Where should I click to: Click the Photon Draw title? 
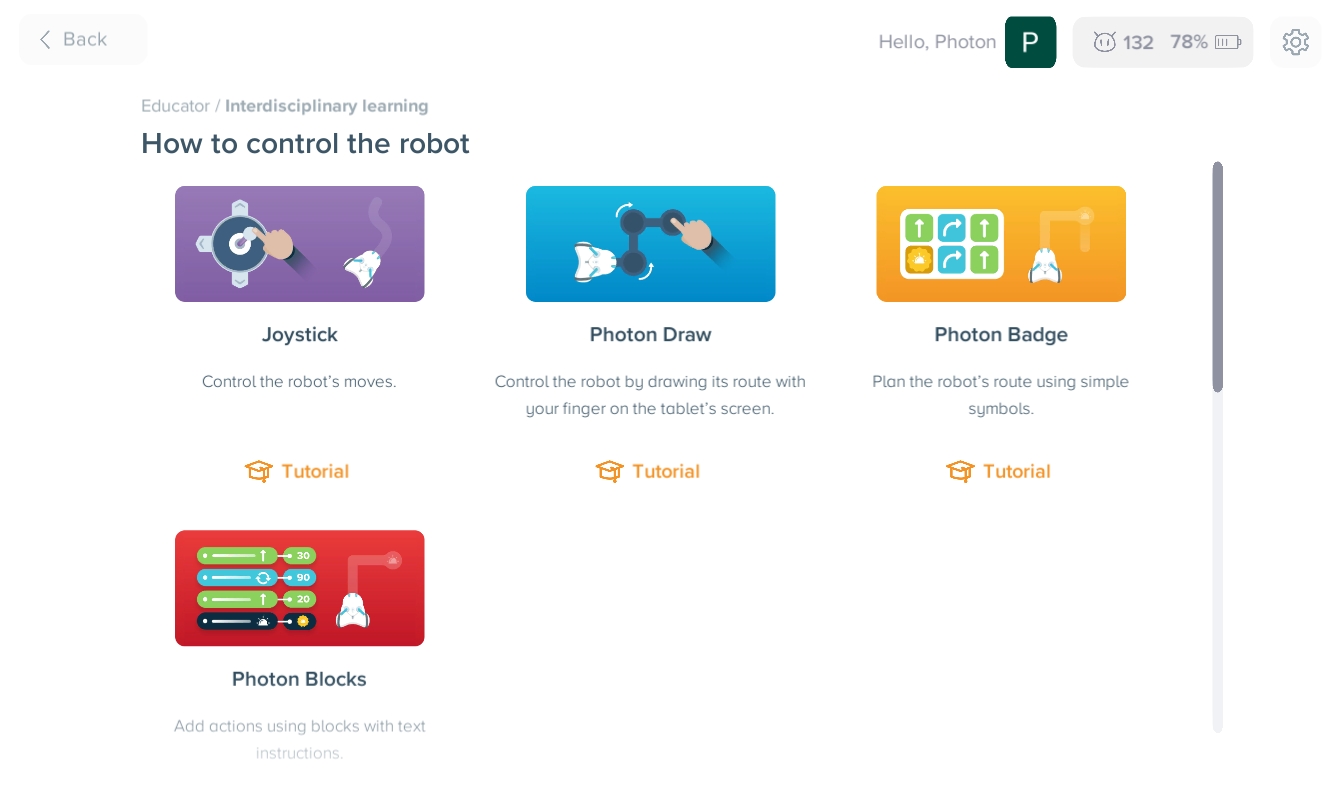click(x=650, y=335)
